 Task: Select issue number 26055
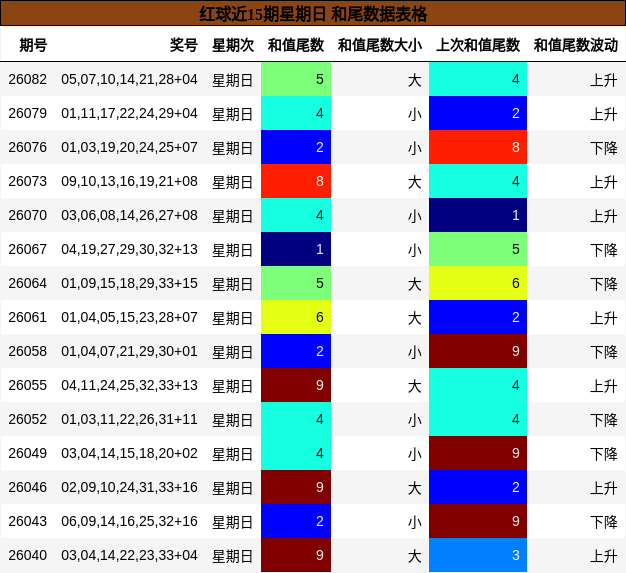pyautogui.click(x=28, y=385)
